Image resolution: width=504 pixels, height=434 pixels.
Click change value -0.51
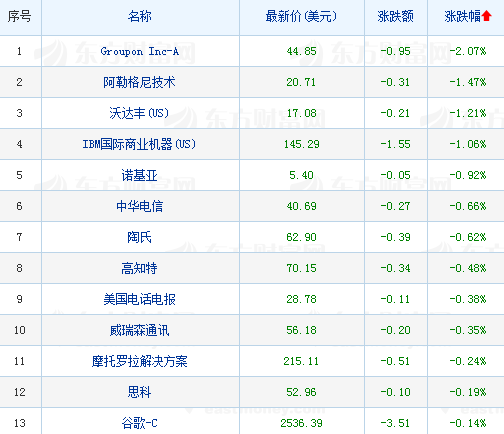pos(396,361)
